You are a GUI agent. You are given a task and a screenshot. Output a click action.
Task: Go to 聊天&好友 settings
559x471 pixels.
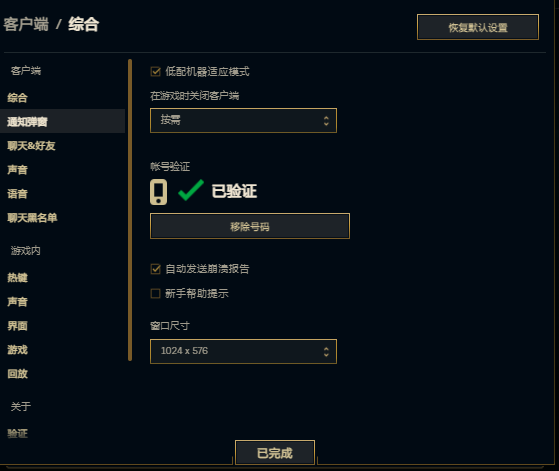[31, 145]
